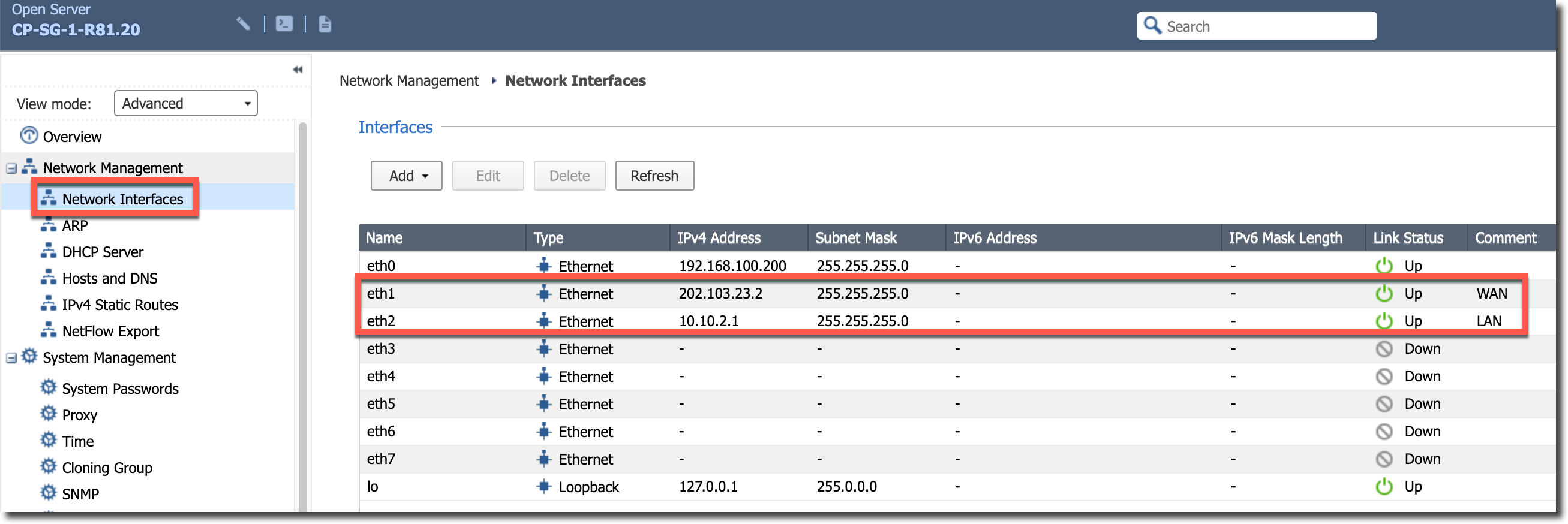Screen dimensions: 1568x524
Task: Click the Ethernet type icon for eth3
Action: [x=543, y=349]
